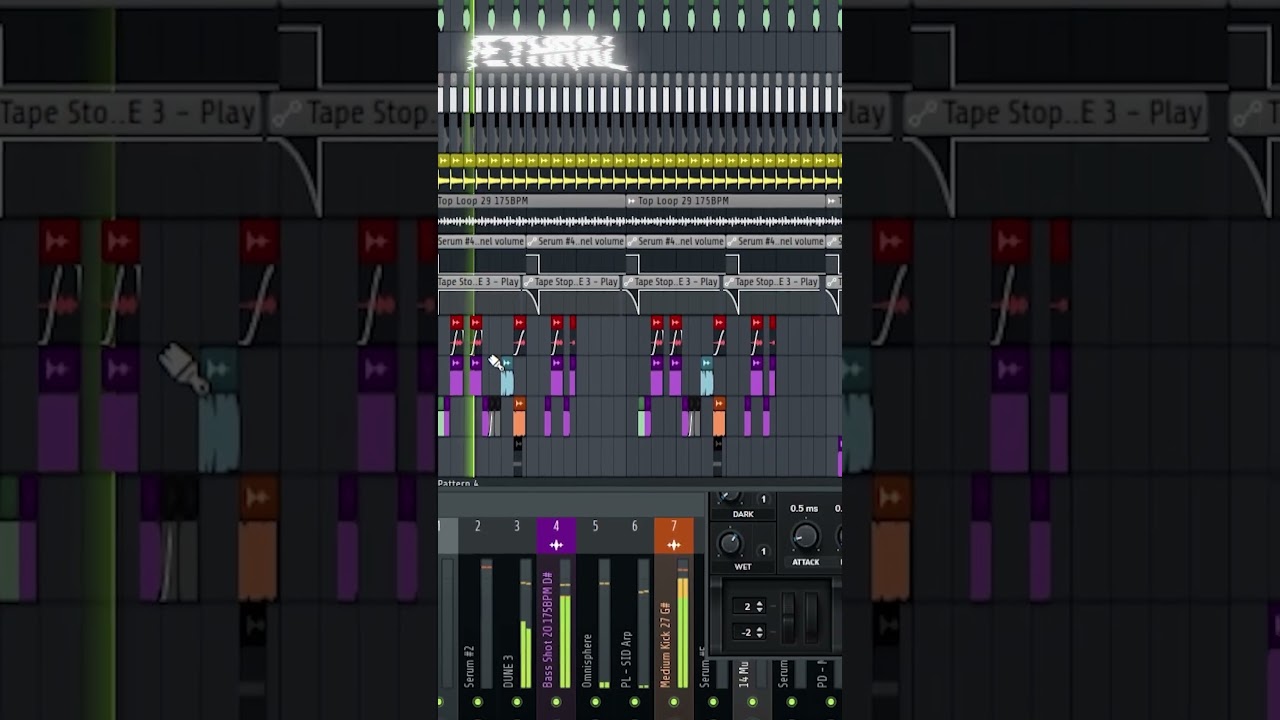Click the ATTACK knob

pos(805,537)
